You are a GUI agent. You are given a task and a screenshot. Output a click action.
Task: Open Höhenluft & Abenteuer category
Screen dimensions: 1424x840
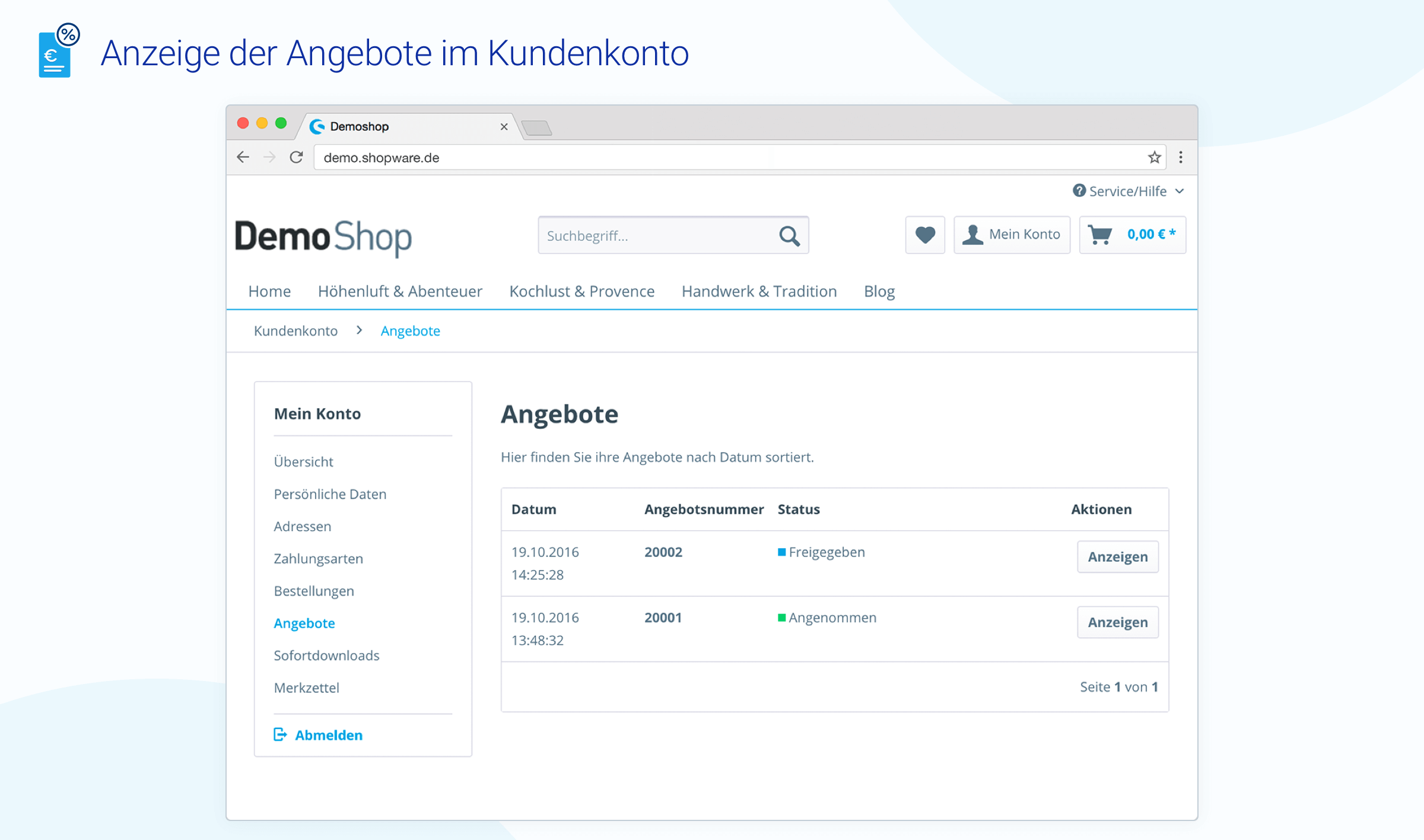tap(400, 291)
